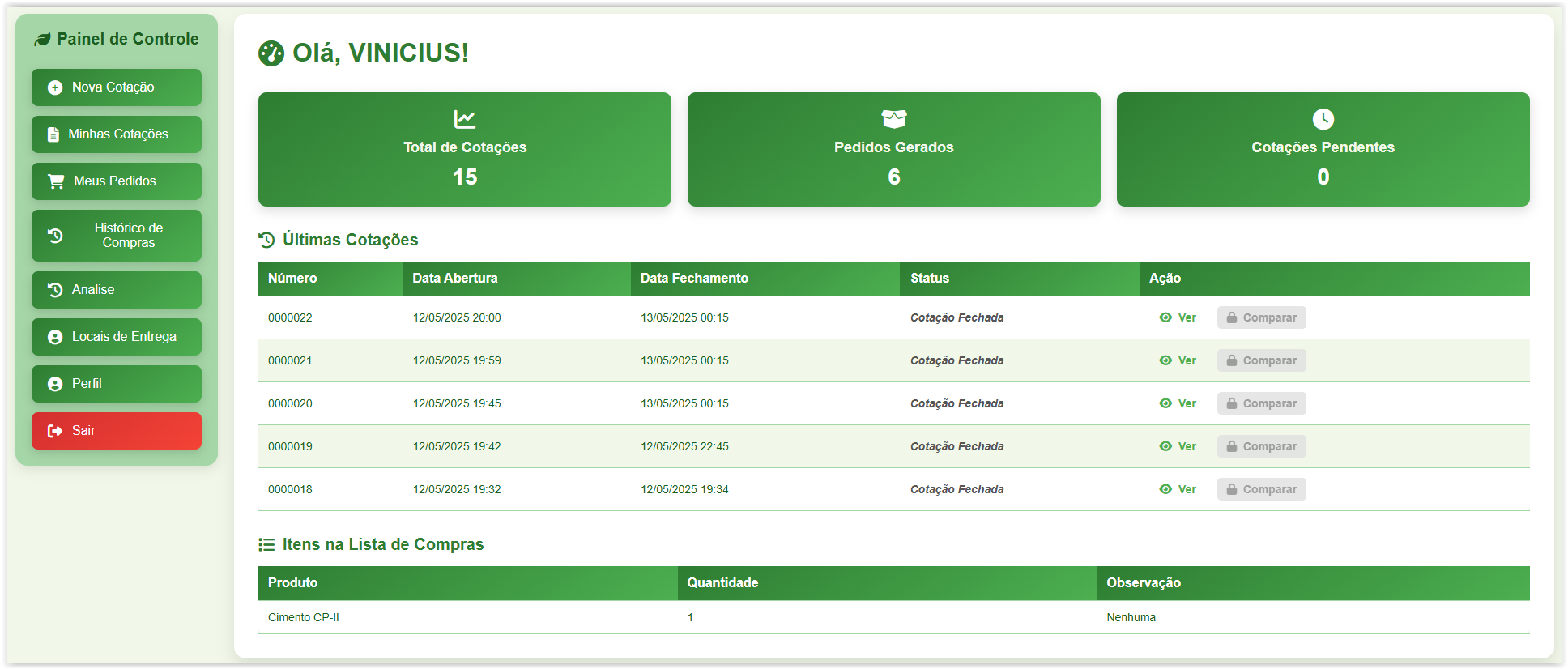The height and width of the screenshot is (669, 1568).
Task: Click the lock icon on Comparar for 0000021
Action: (1232, 360)
